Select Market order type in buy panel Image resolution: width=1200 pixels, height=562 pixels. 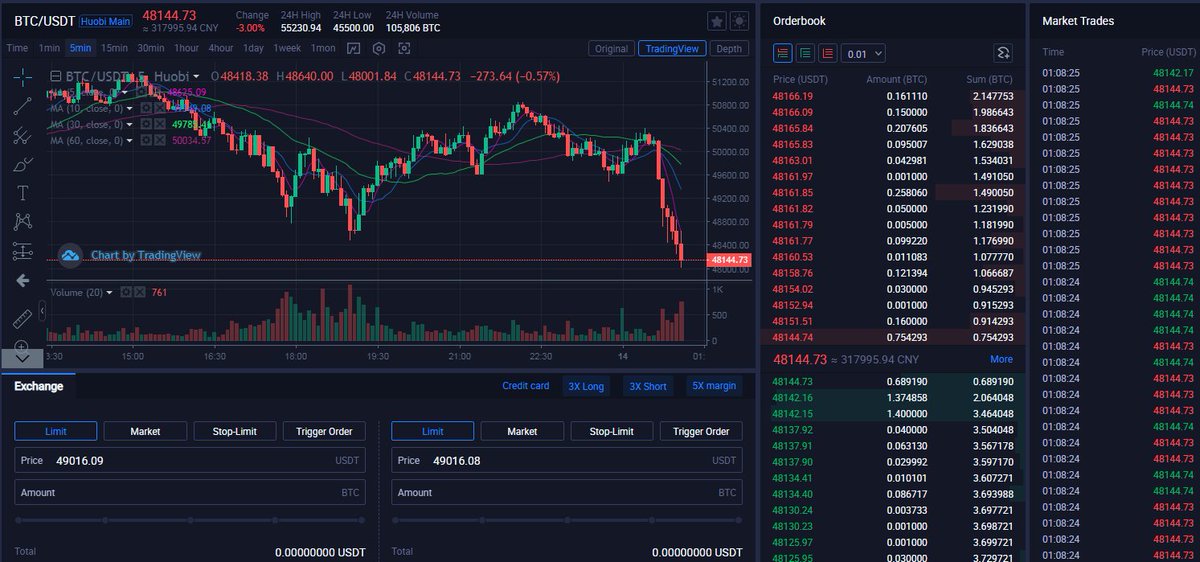(x=145, y=431)
